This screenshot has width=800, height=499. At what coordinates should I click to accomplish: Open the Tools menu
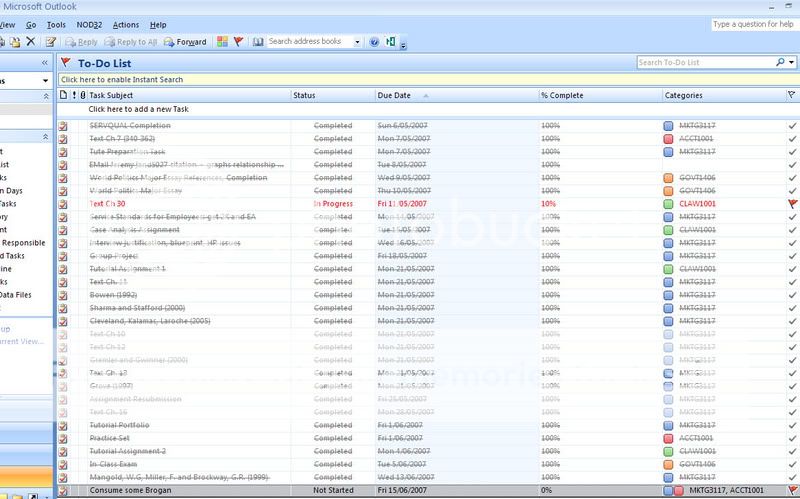[56, 24]
